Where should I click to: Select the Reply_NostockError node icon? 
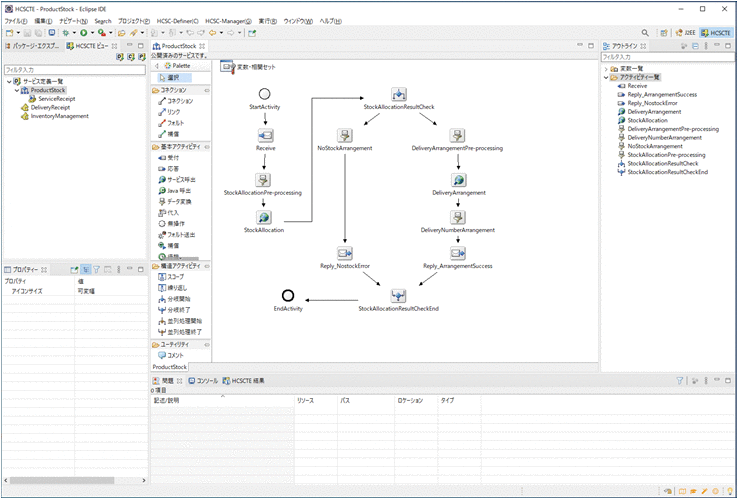point(345,253)
